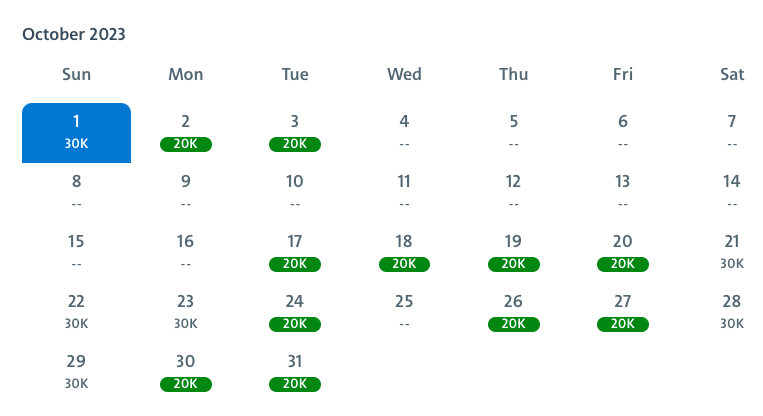Choose October 10 date cell
The image size is (763, 416).
click(295, 192)
